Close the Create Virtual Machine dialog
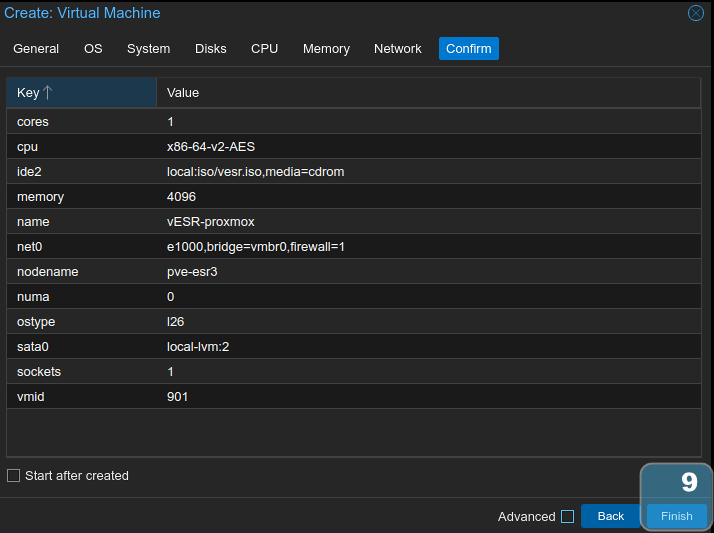The height and width of the screenshot is (533, 714). pyautogui.click(x=696, y=13)
